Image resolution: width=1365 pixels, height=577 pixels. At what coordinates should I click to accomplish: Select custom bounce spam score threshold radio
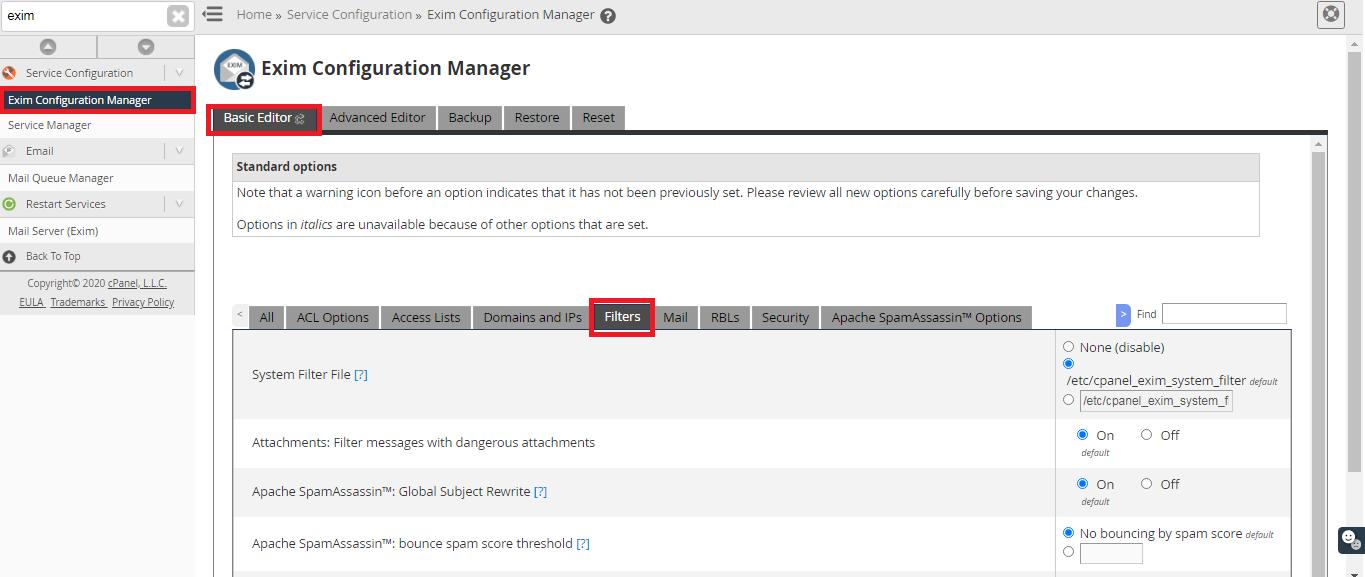point(1068,552)
